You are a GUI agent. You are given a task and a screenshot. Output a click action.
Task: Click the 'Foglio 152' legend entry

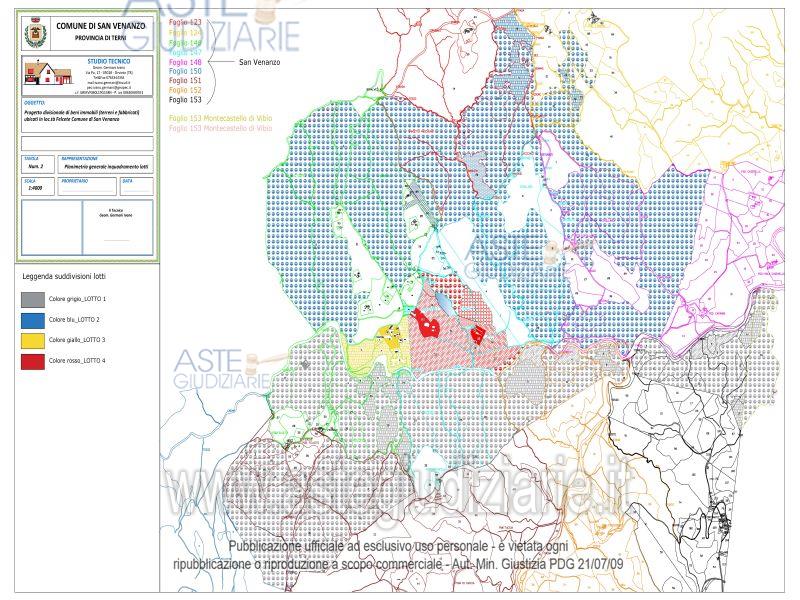tap(185, 90)
